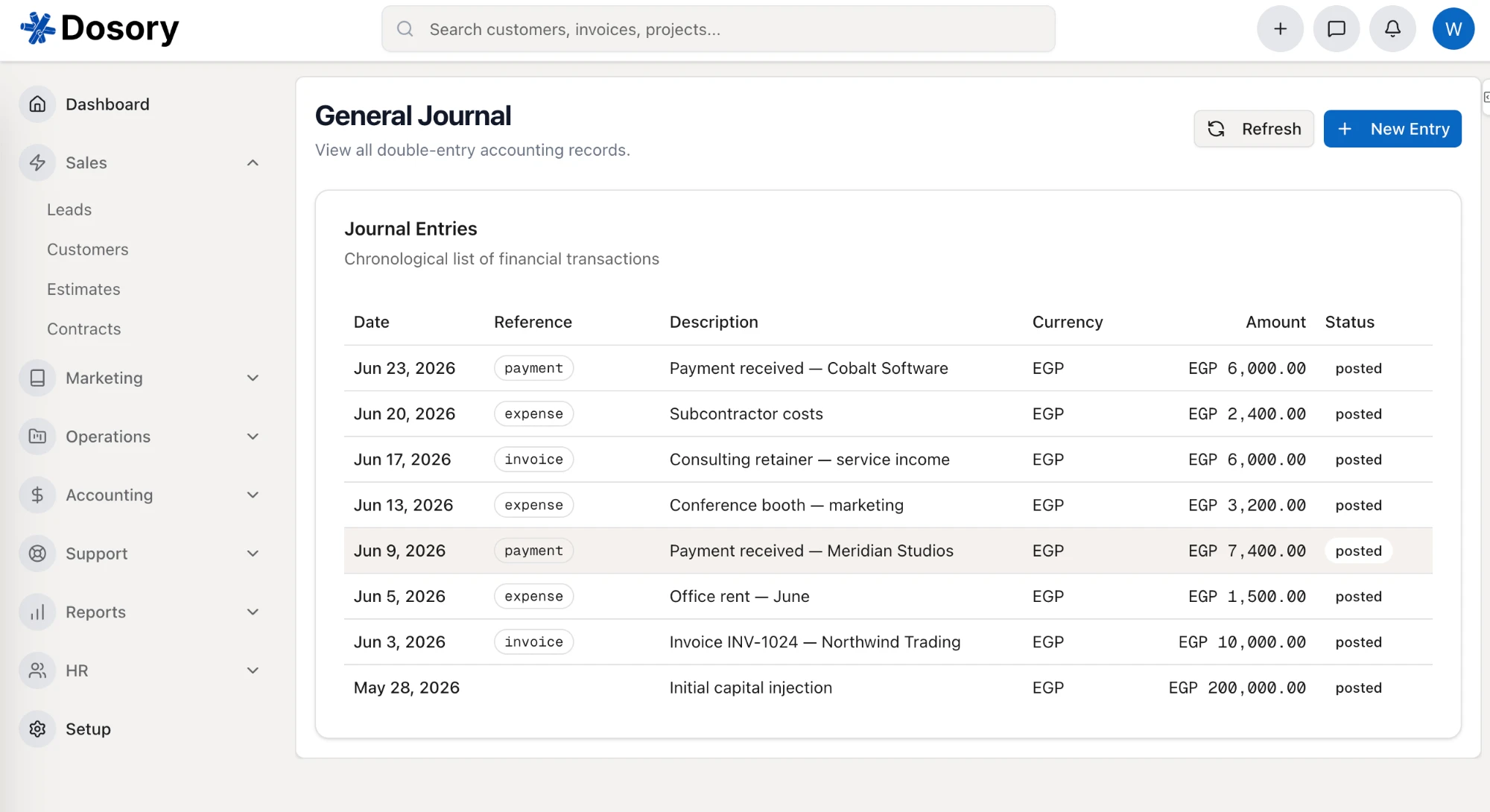This screenshot has height=812, width=1490.
Task: Click the Status column header
Action: coord(1349,322)
